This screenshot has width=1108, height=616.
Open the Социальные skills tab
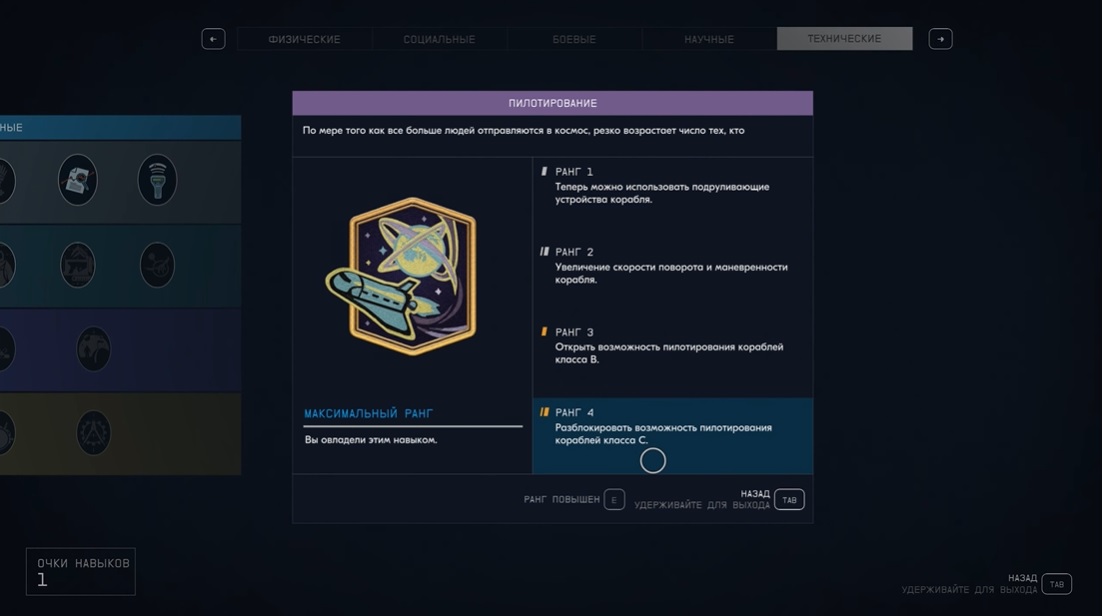point(439,39)
